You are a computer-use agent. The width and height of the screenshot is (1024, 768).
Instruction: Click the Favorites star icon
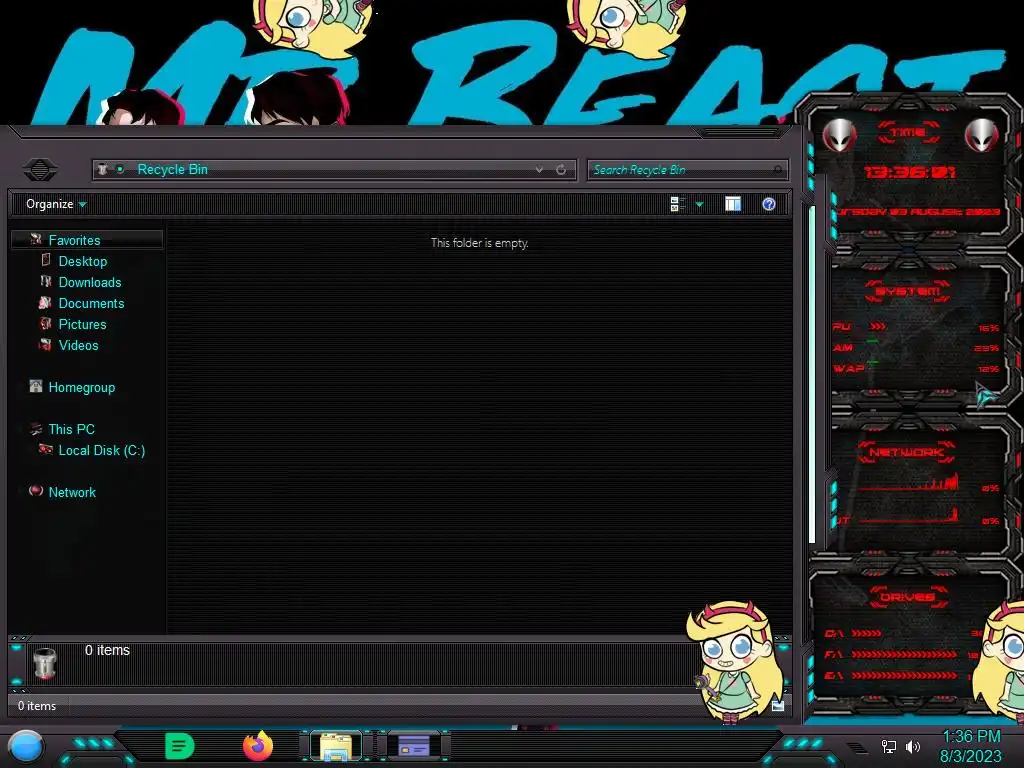[36, 240]
